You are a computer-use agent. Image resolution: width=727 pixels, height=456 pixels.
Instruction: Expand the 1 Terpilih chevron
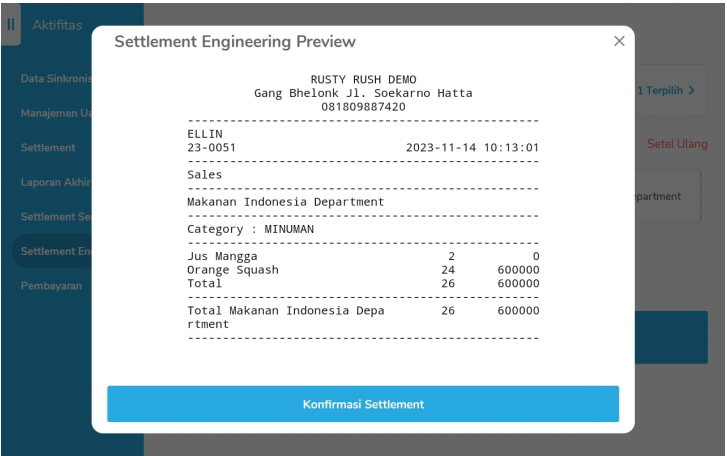coord(667,91)
